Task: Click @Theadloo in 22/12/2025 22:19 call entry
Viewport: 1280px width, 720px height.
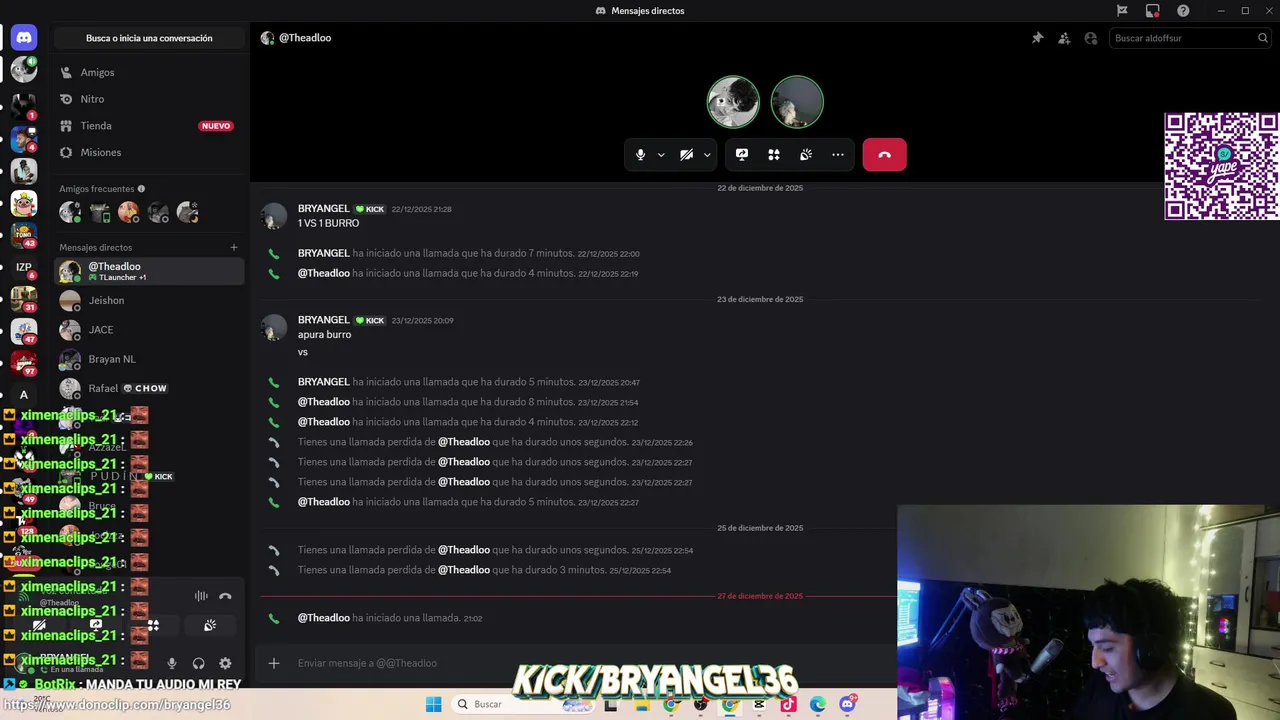Action: [324, 273]
